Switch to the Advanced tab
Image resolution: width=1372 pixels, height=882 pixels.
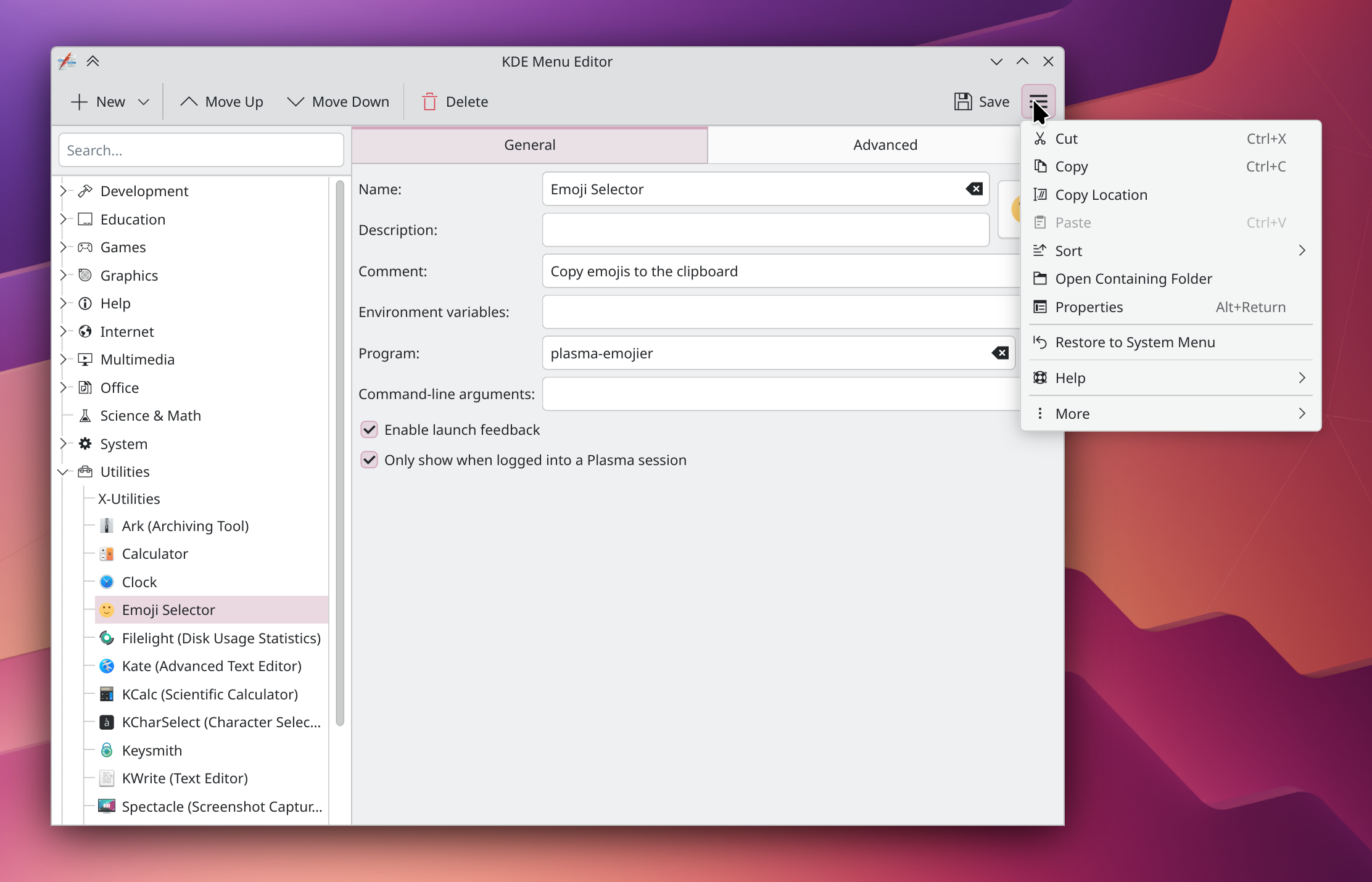[x=885, y=145]
